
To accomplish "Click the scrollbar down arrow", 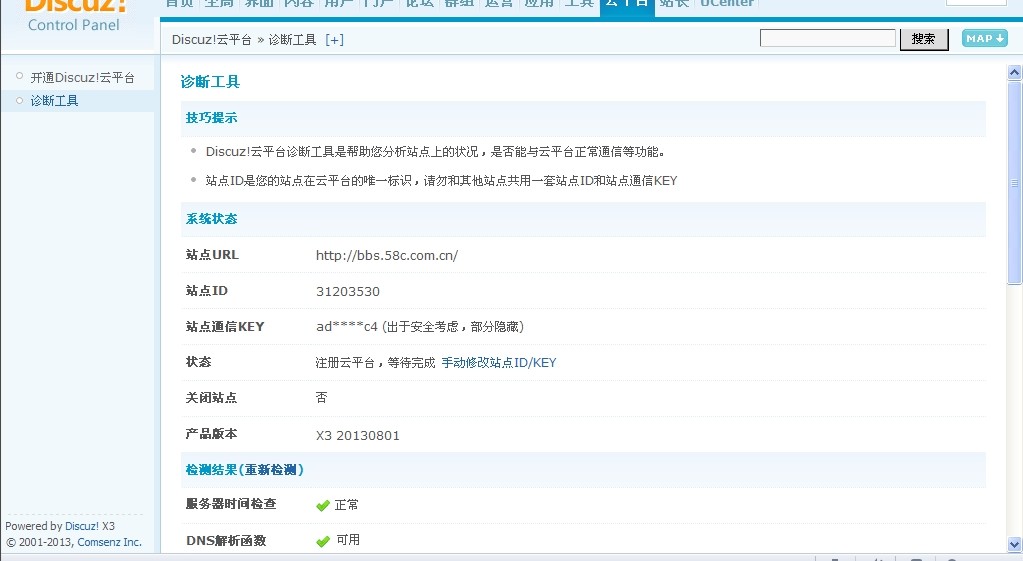I will pyautogui.click(x=1015, y=544).
